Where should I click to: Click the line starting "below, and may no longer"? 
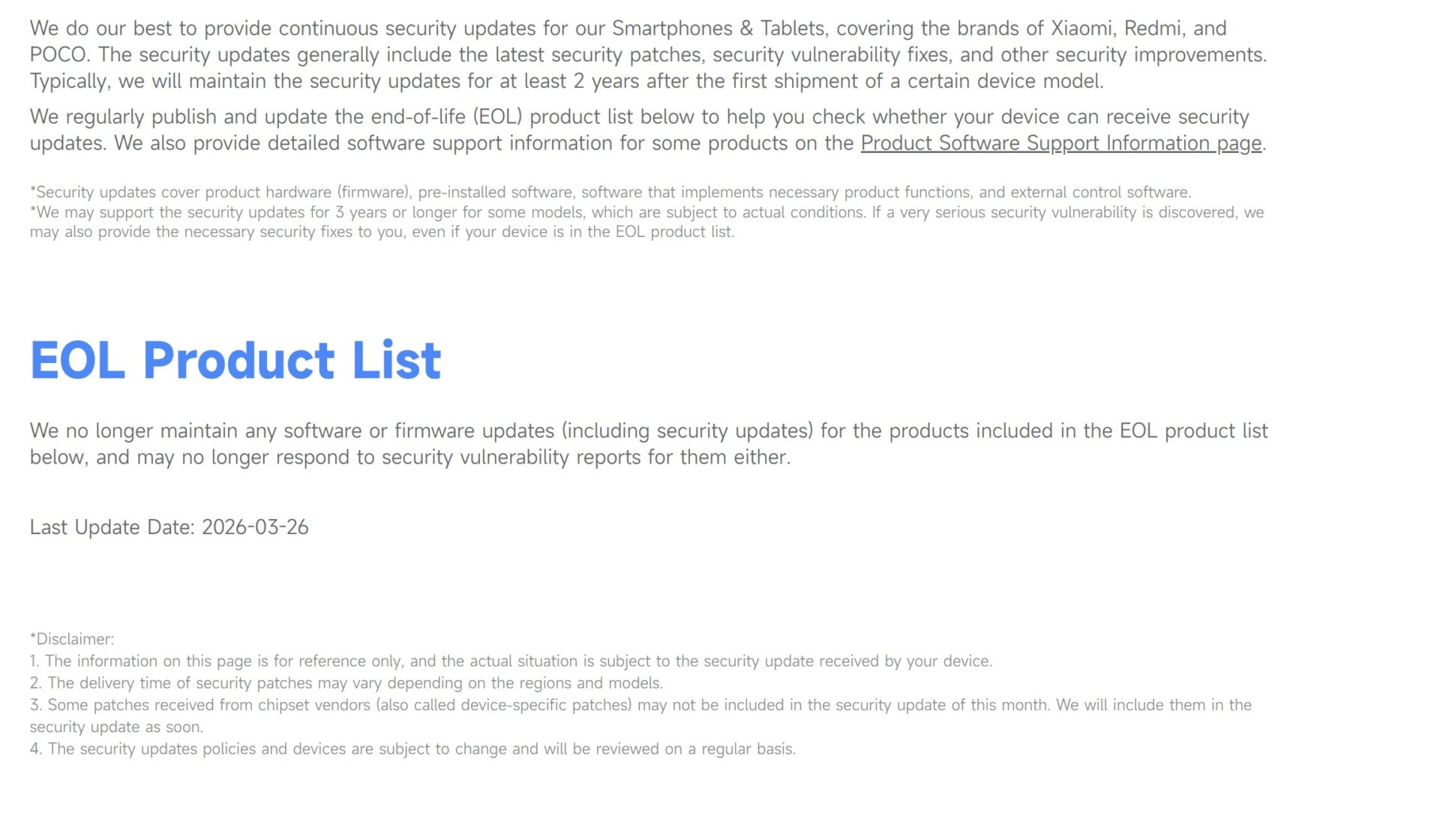pyautogui.click(x=409, y=457)
